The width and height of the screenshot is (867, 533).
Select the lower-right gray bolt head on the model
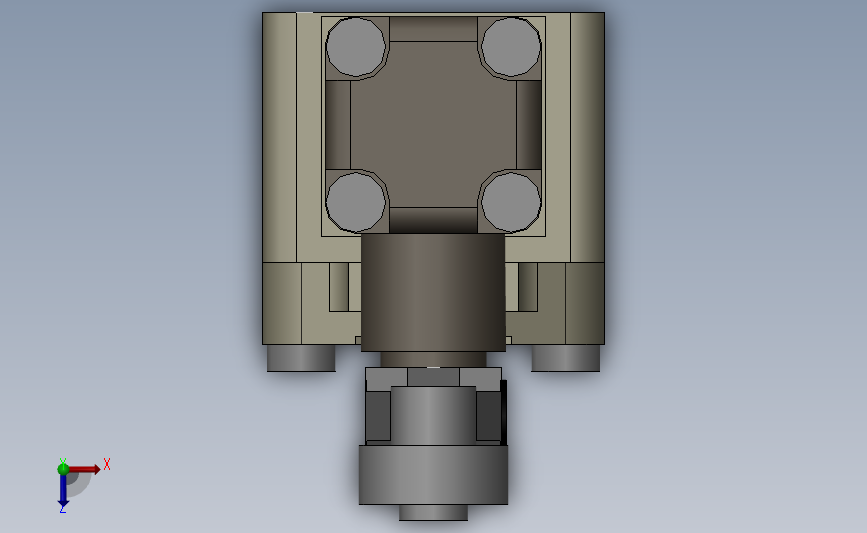click(511, 202)
